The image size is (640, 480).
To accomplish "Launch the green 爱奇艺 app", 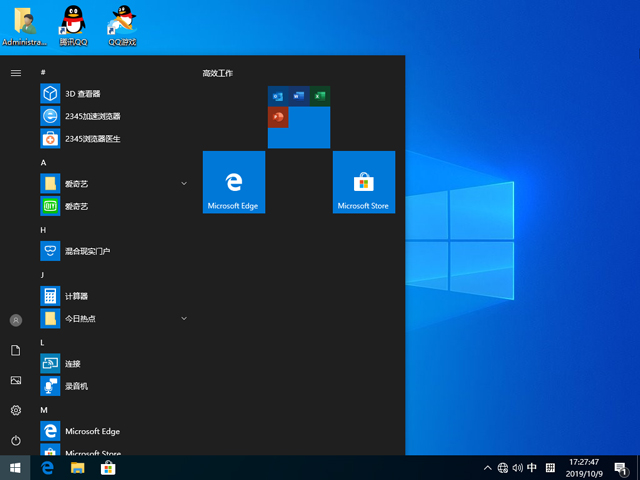I will coord(114,206).
